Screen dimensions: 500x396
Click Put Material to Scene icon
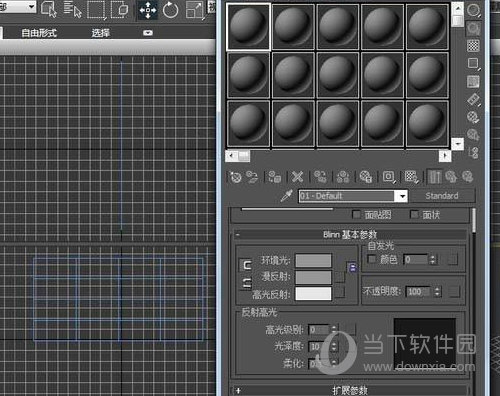(252, 177)
